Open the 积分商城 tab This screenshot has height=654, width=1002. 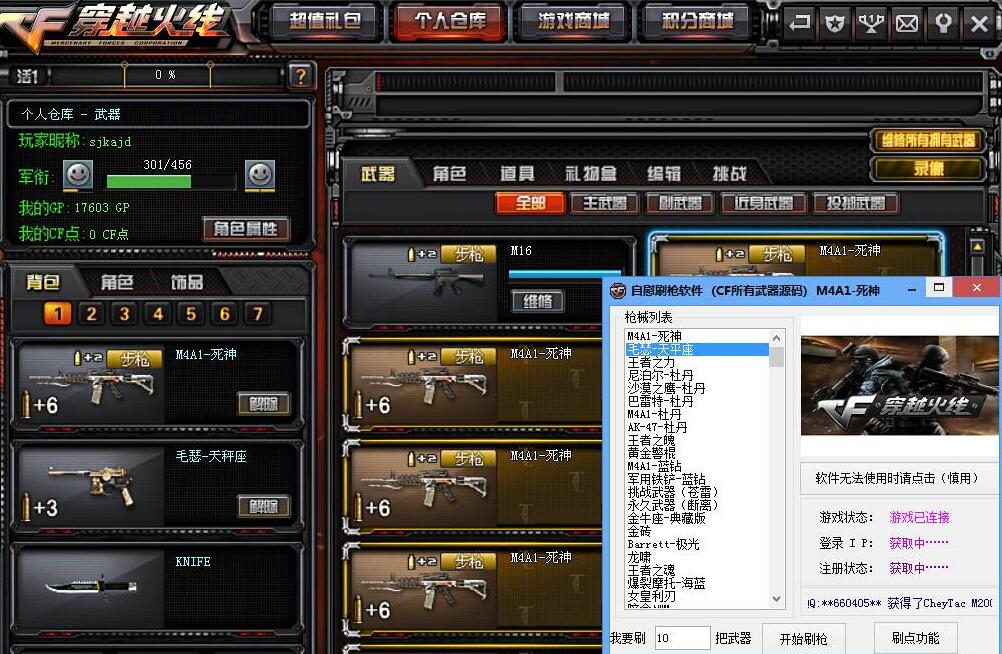point(697,21)
